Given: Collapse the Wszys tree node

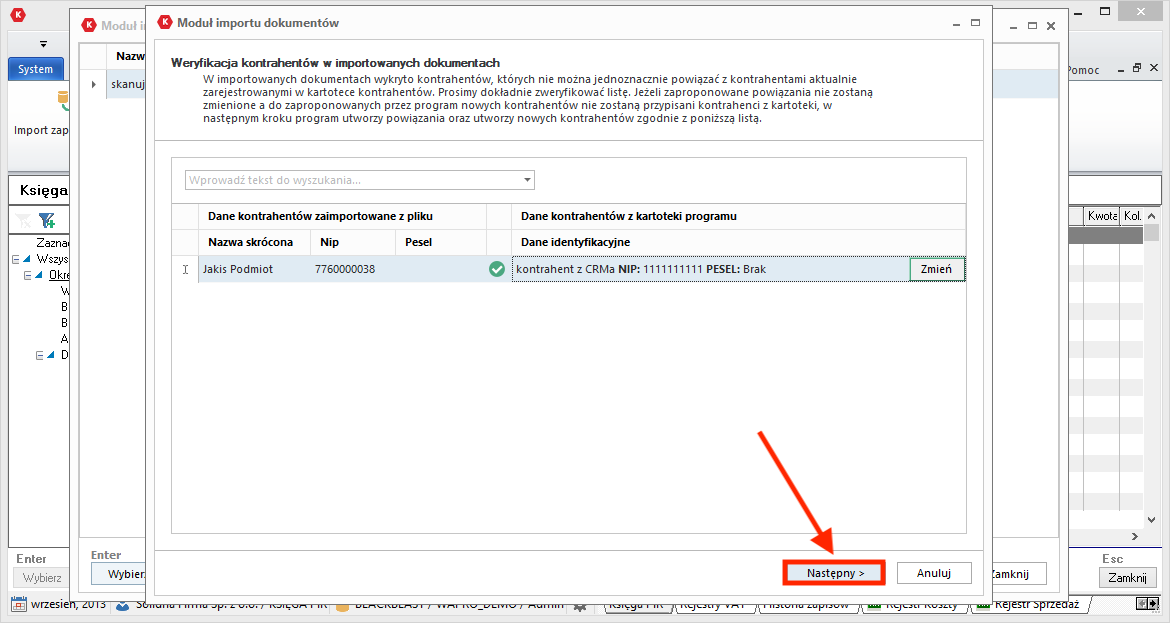Looking at the screenshot, I should pyautogui.click(x=16, y=259).
